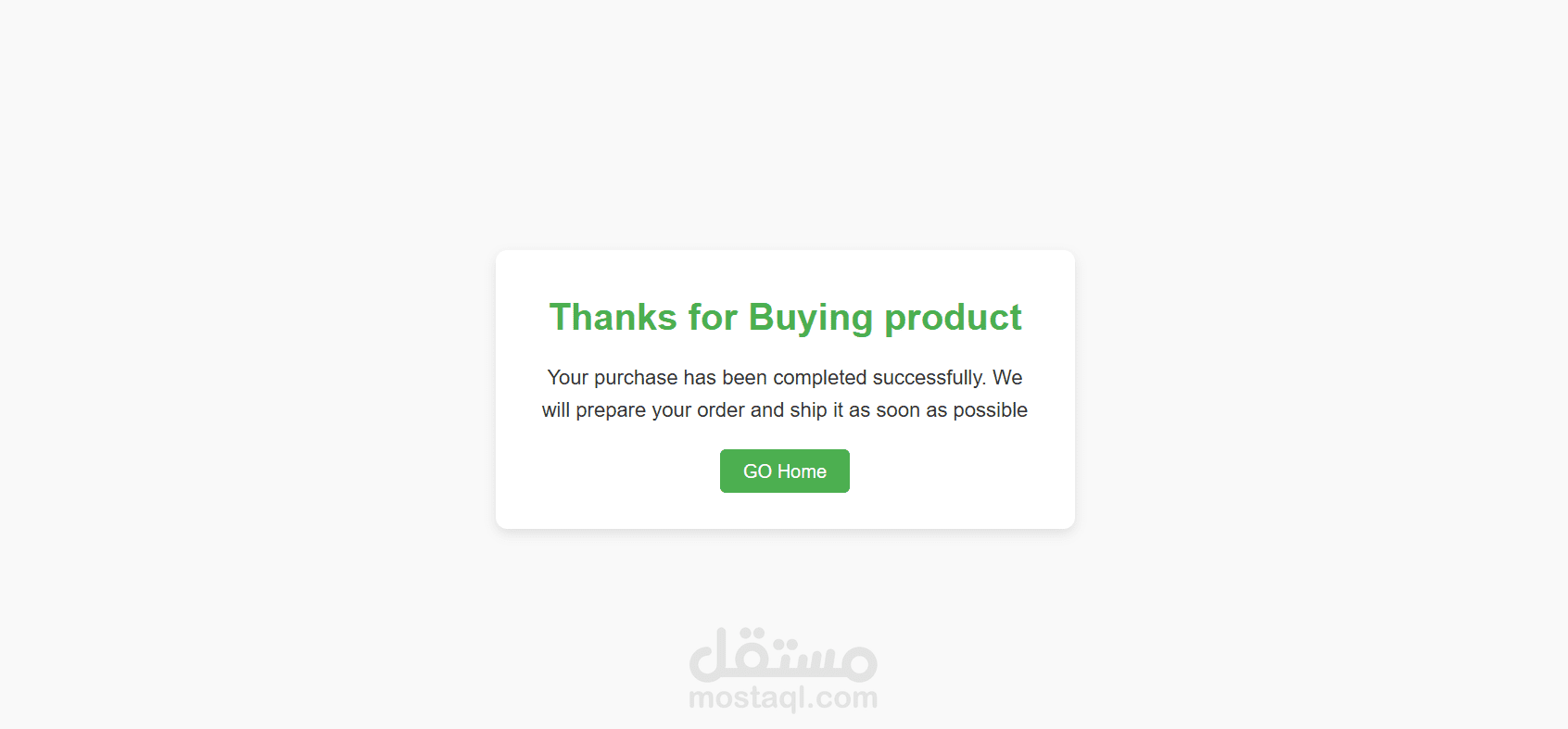Click the word "Your" starting the message

(x=568, y=377)
